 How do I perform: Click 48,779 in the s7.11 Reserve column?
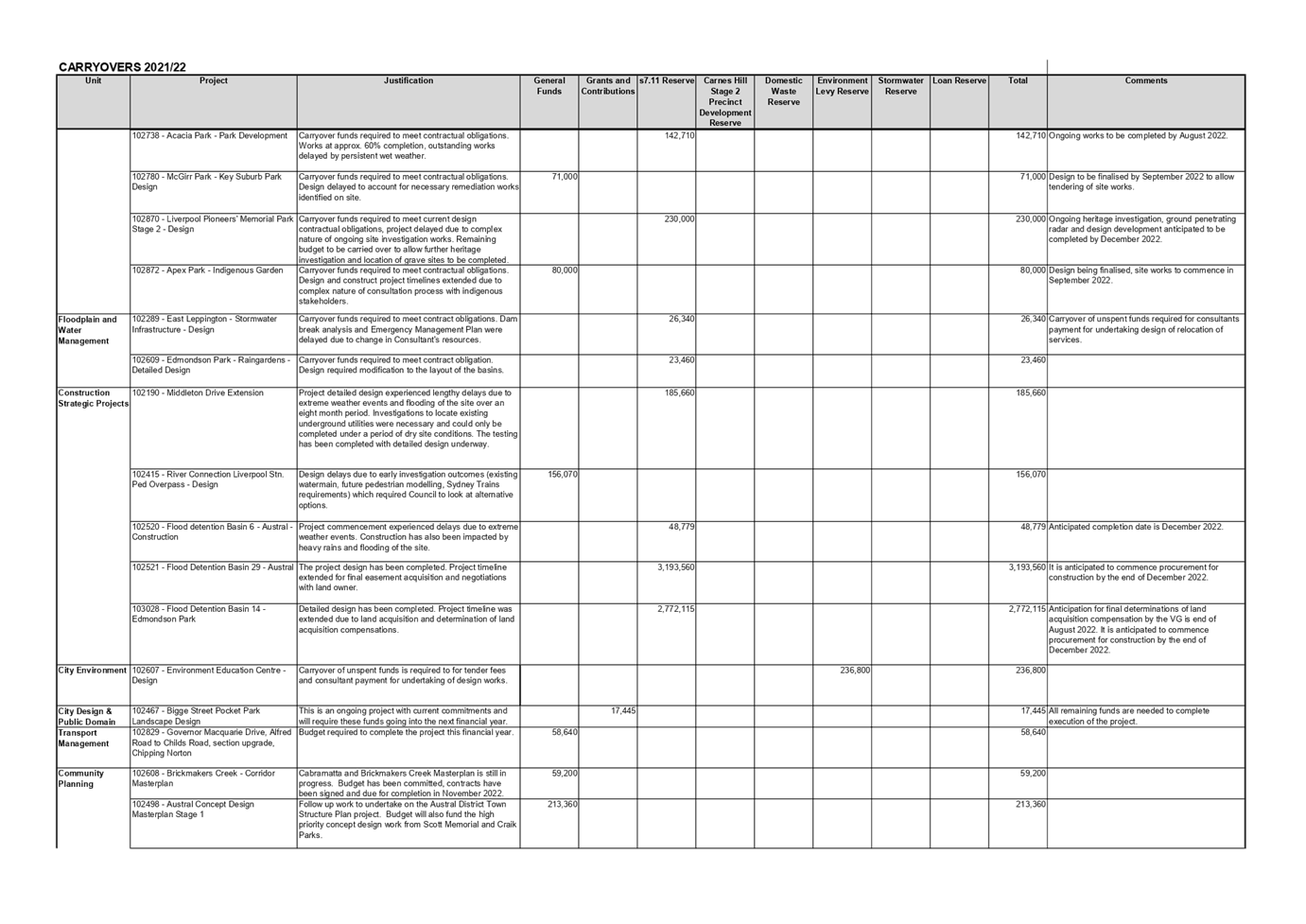click(682, 527)
